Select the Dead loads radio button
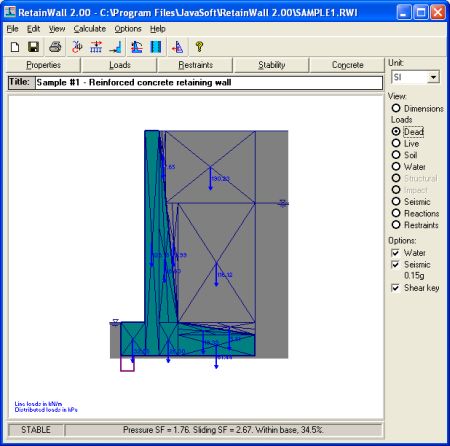This screenshot has width=450, height=446. [396, 132]
